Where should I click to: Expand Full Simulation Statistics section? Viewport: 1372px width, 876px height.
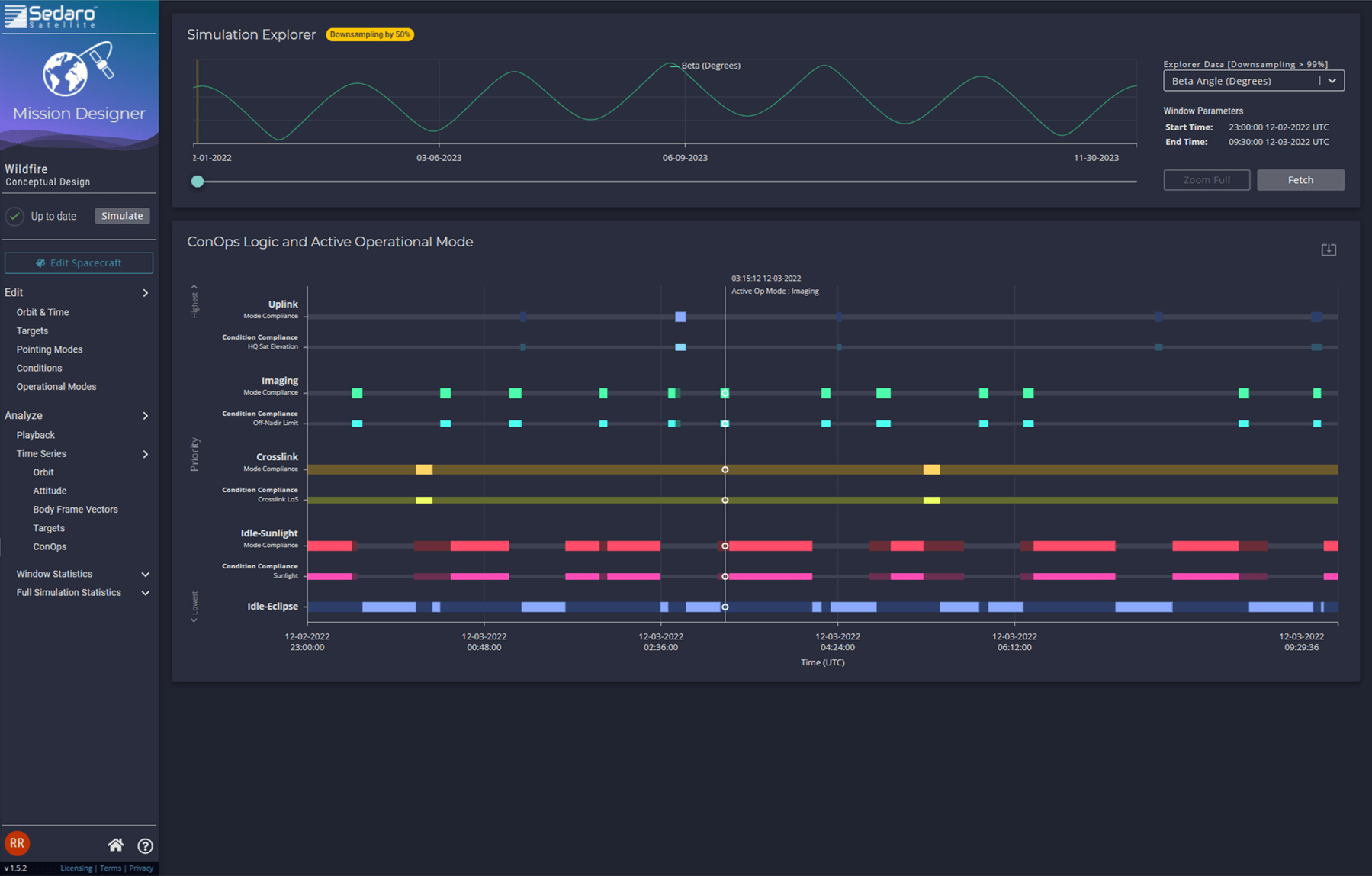(145, 593)
